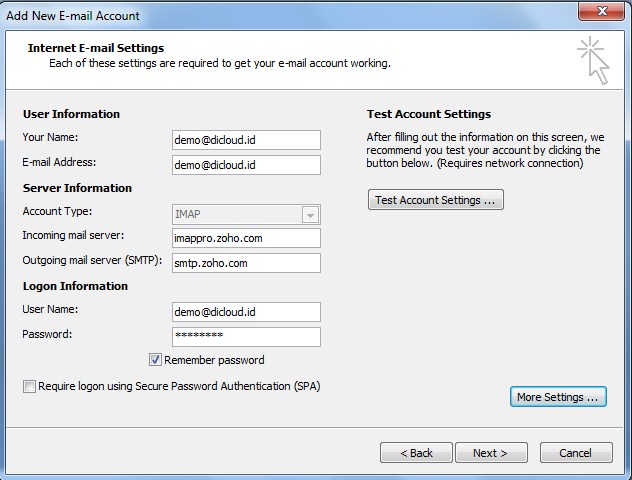Click into the Password field
Screen dimensions: 632x480
[x=246, y=337]
